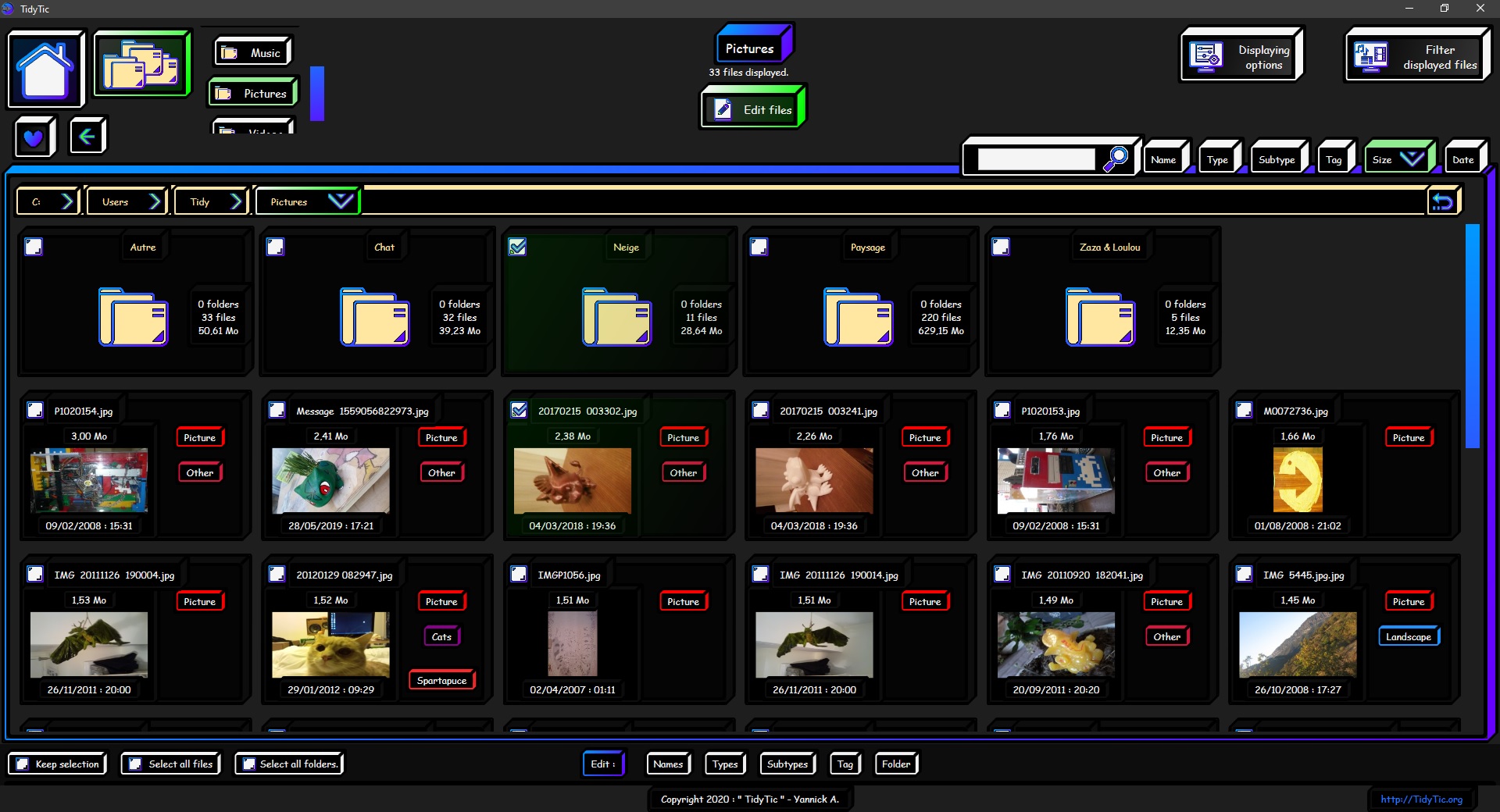Click the return arrow in path bar
This screenshot has width=1500, height=812.
(x=1442, y=202)
